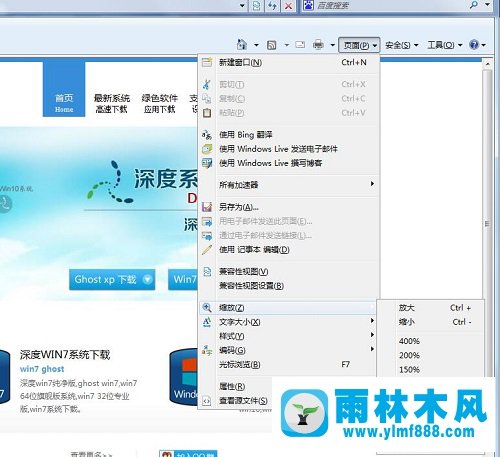Image resolution: width=500 pixels, height=457 pixels.
Task: Open the 工具(O) Tools menu
Action: coord(445,45)
